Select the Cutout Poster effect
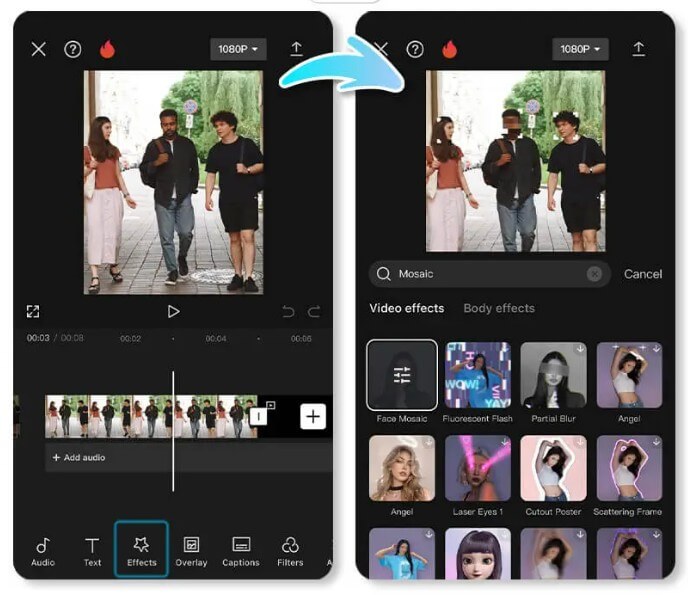The height and width of the screenshot is (595, 688). tap(553, 468)
